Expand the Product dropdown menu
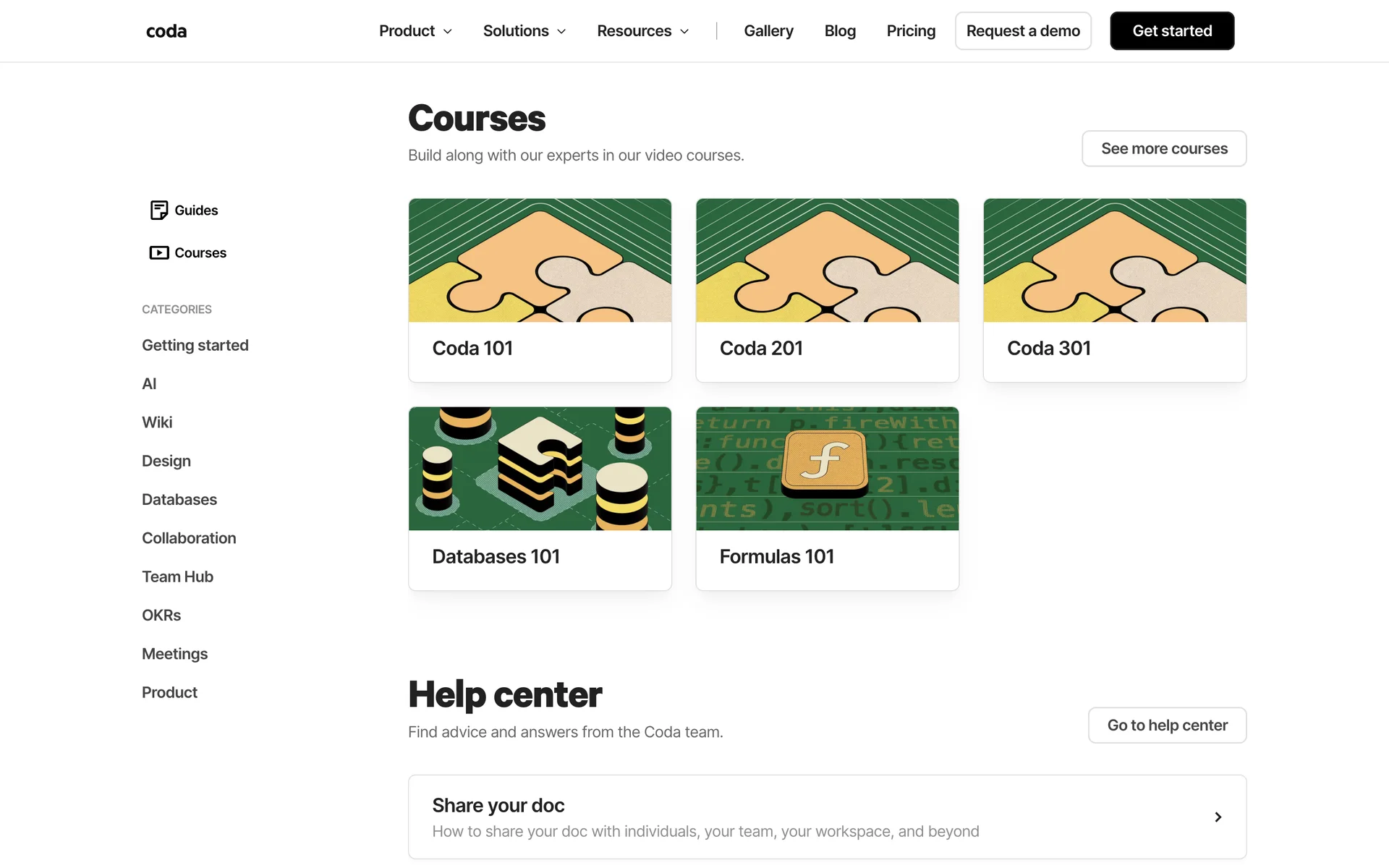This screenshot has width=1389, height=868. pyautogui.click(x=415, y=31)
